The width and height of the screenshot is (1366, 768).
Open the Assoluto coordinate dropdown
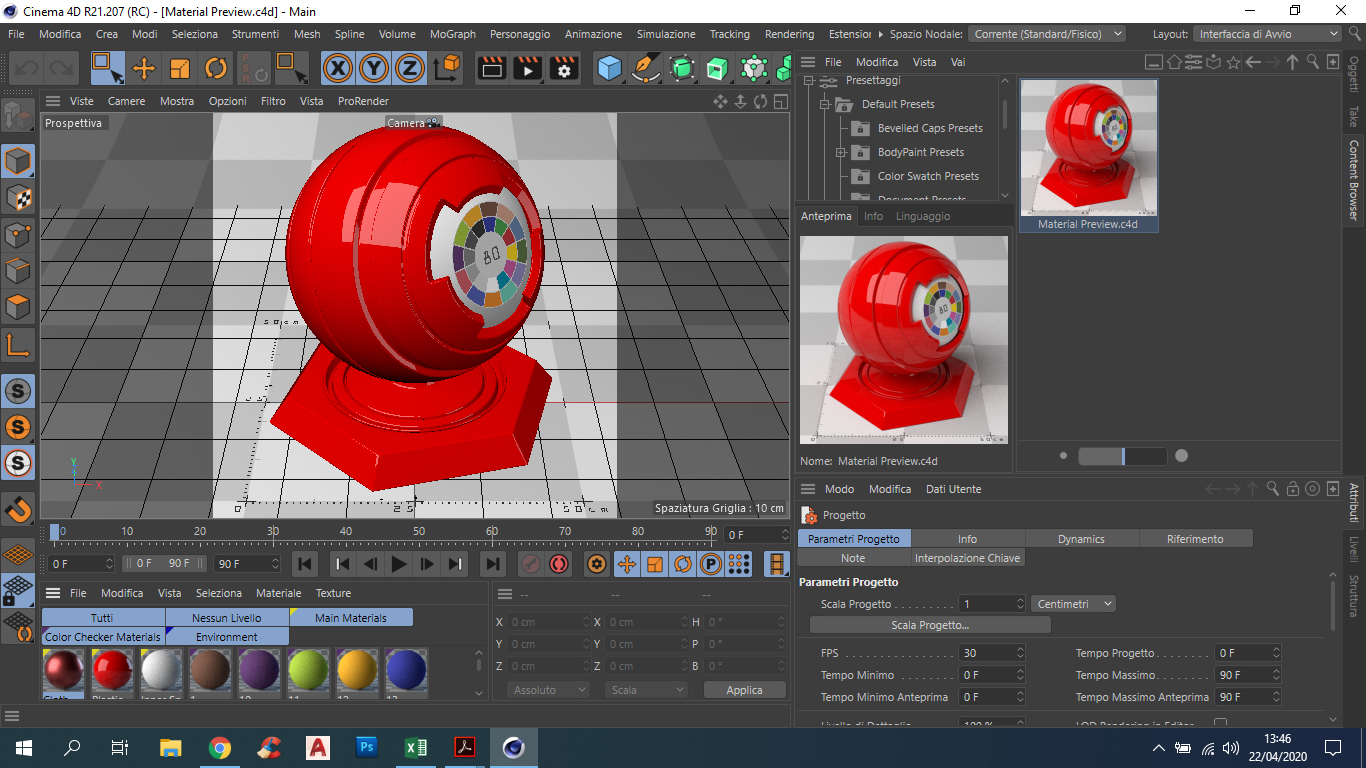coord(548,690)
